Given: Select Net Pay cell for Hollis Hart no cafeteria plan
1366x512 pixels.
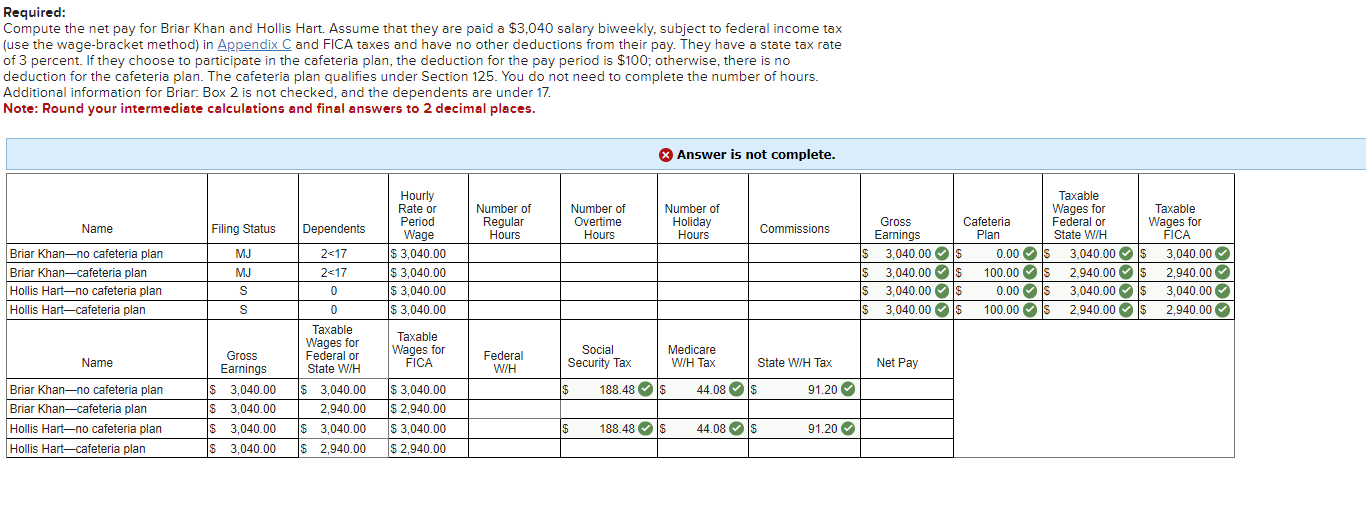Looking at the screenshot, I should pyautogui.click(x=905, y=429).
